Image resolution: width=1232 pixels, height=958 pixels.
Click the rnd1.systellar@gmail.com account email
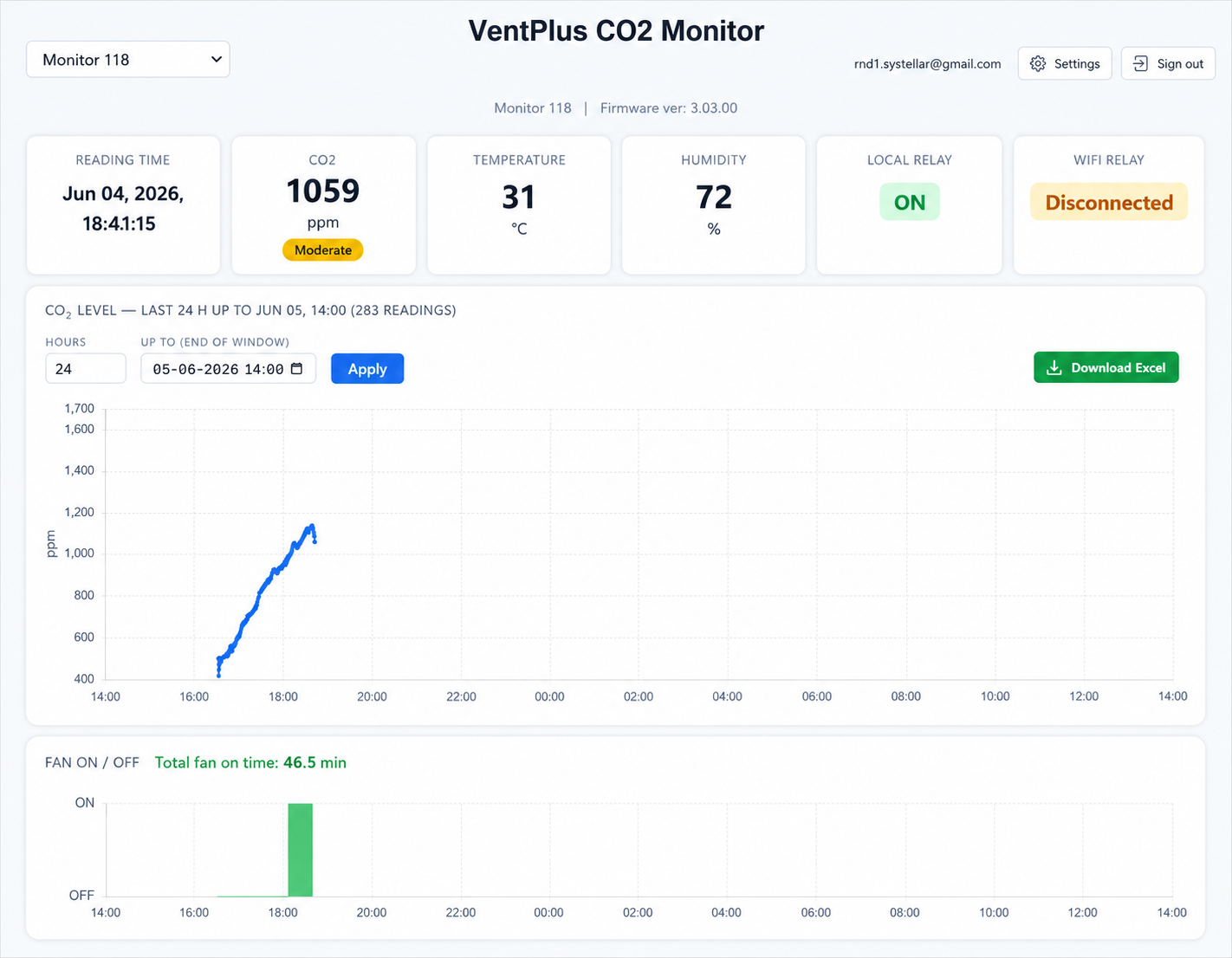(x=927, y=64)
